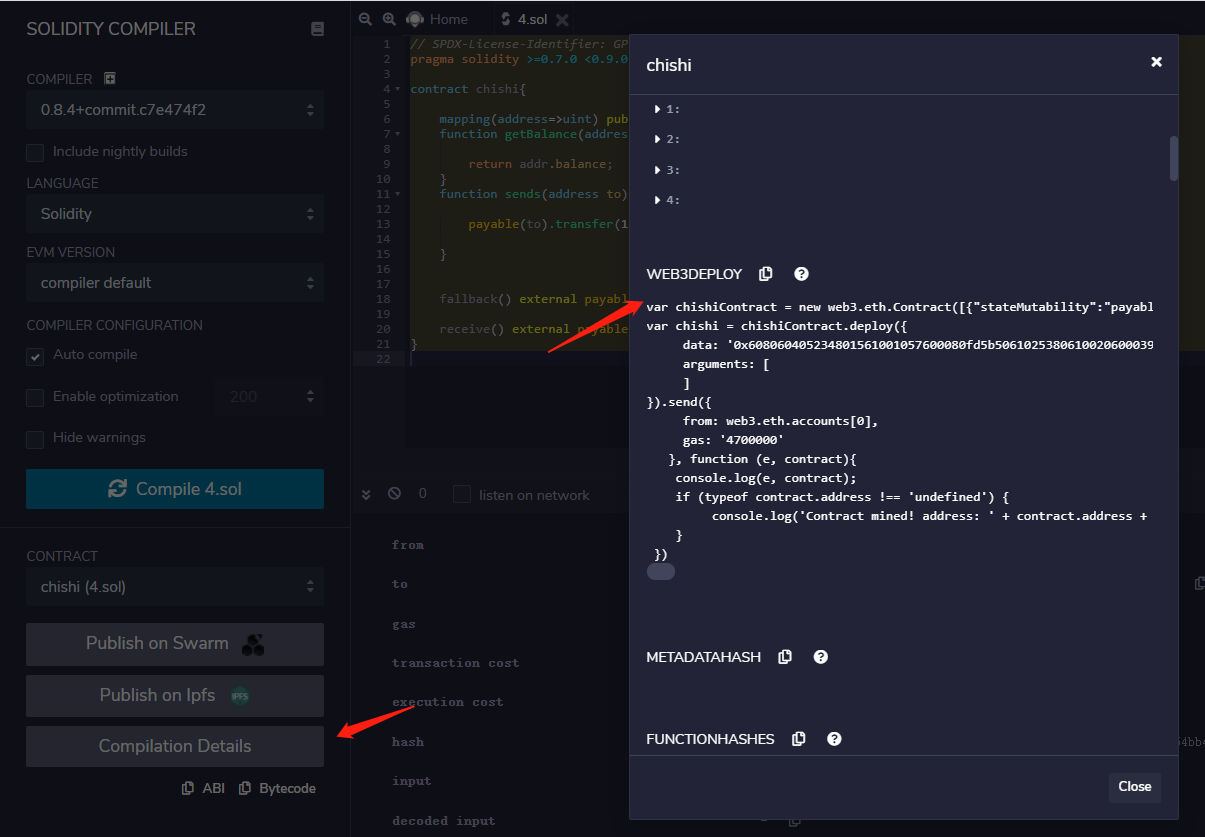The image size is (1205, 837).
Task: Click the Compile 4.sol button
Action: pos(175,489)
